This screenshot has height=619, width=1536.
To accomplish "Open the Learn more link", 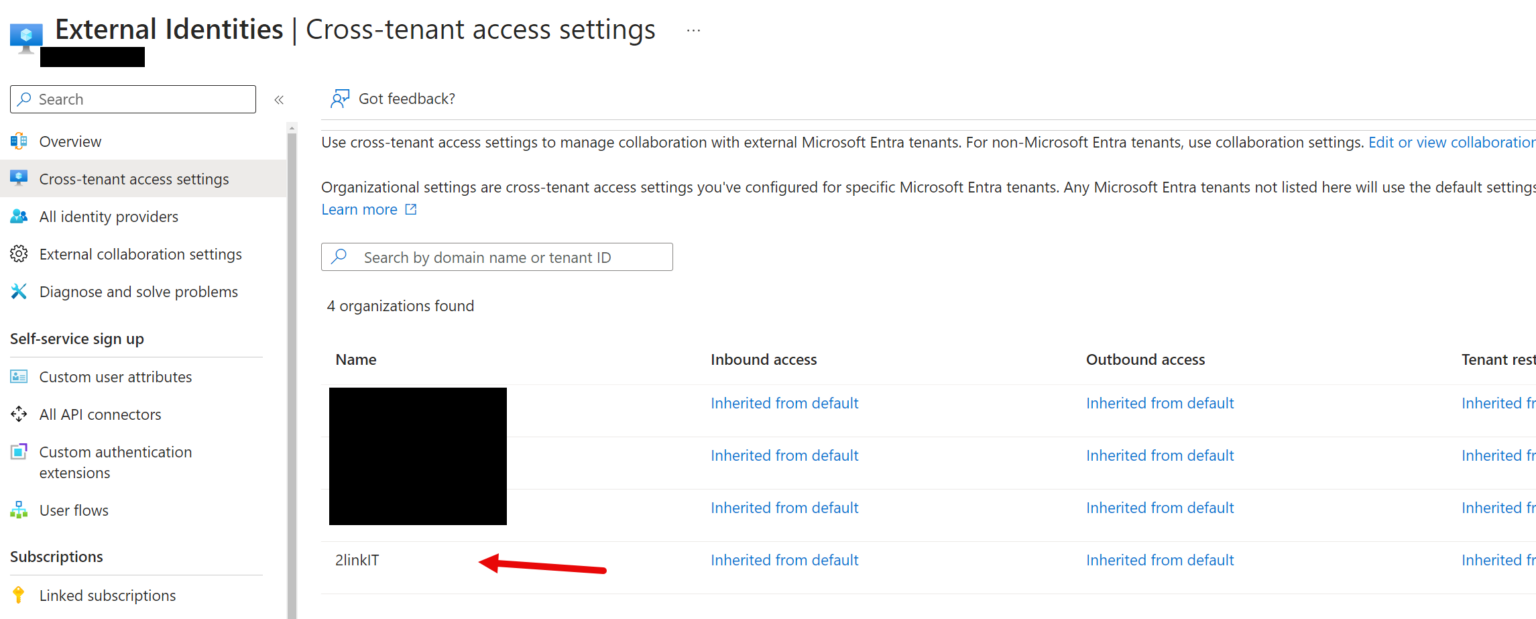I will [360, 208].
